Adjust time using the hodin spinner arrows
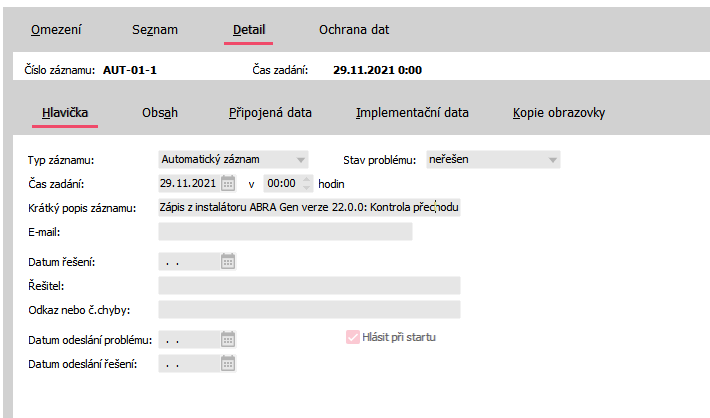 tap(306, 183)
